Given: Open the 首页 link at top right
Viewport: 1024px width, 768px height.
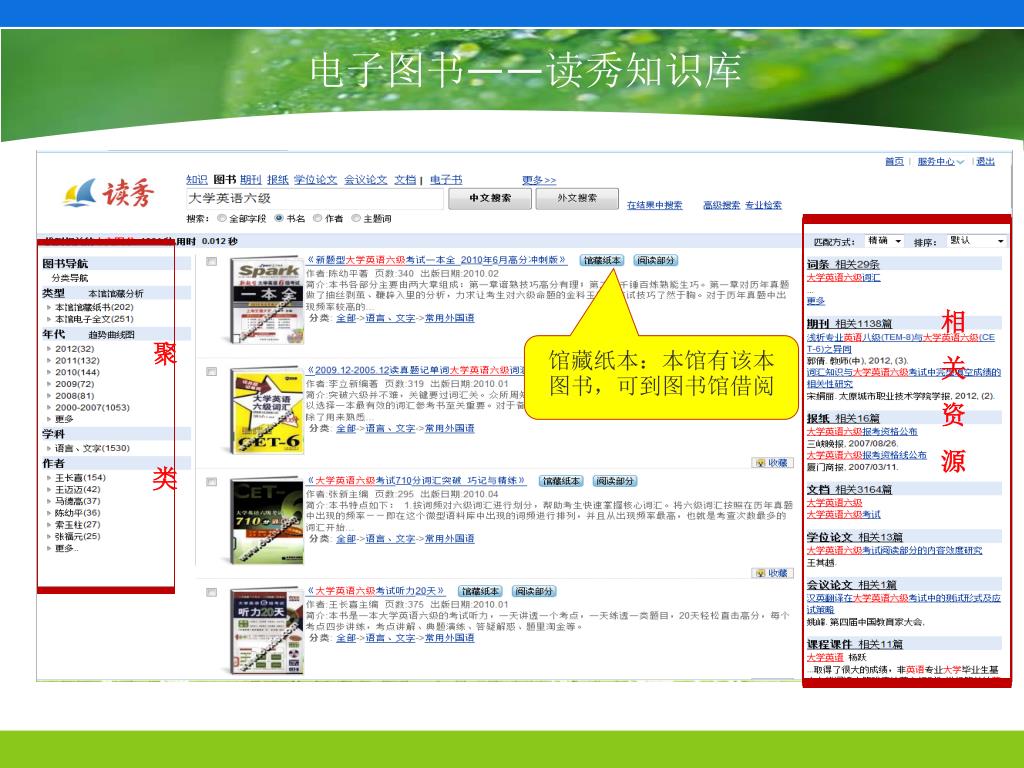Looking at the screenshot, I should point(894,161).
